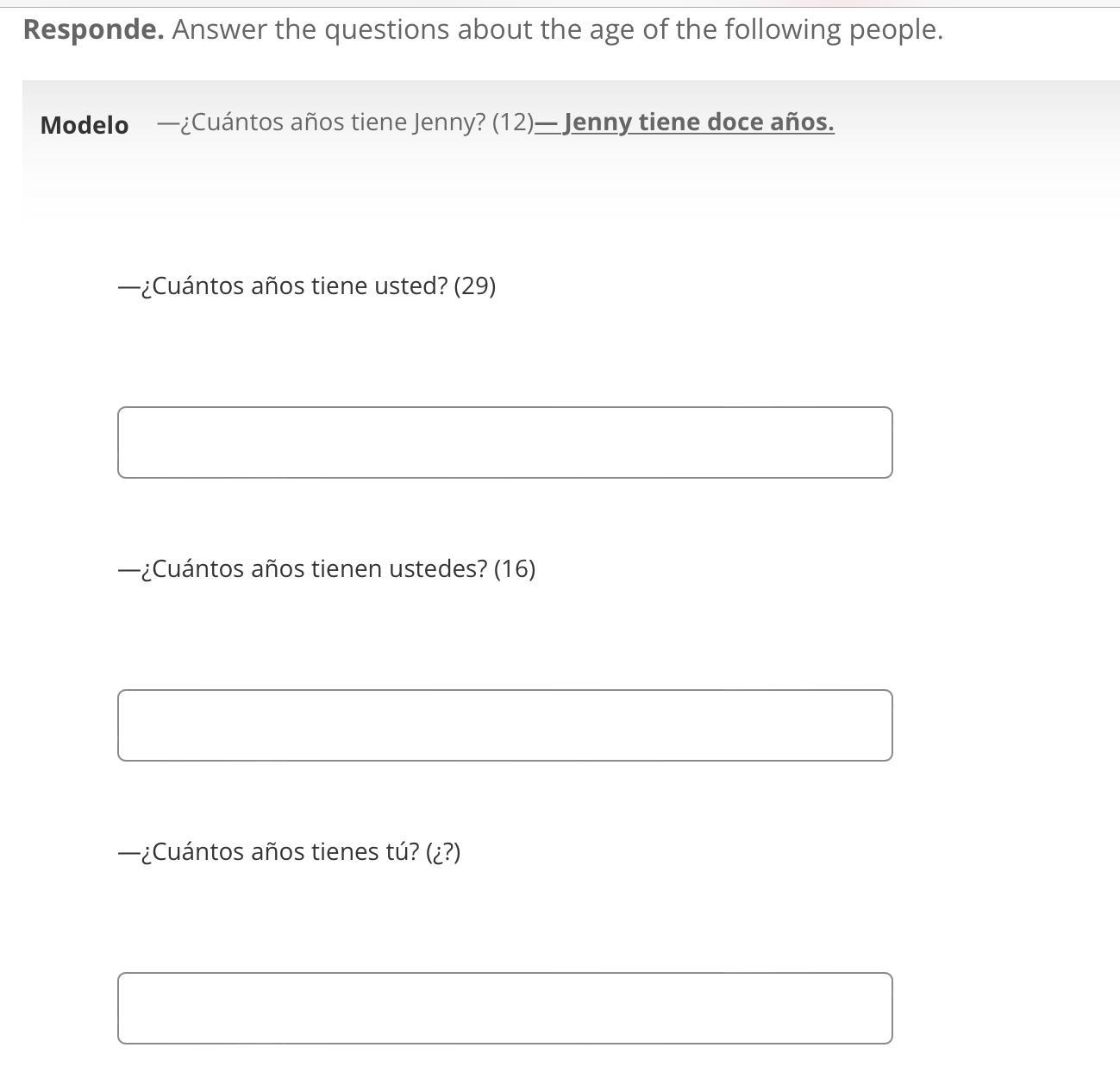Click the answer box under the usted question

[504, 442]
